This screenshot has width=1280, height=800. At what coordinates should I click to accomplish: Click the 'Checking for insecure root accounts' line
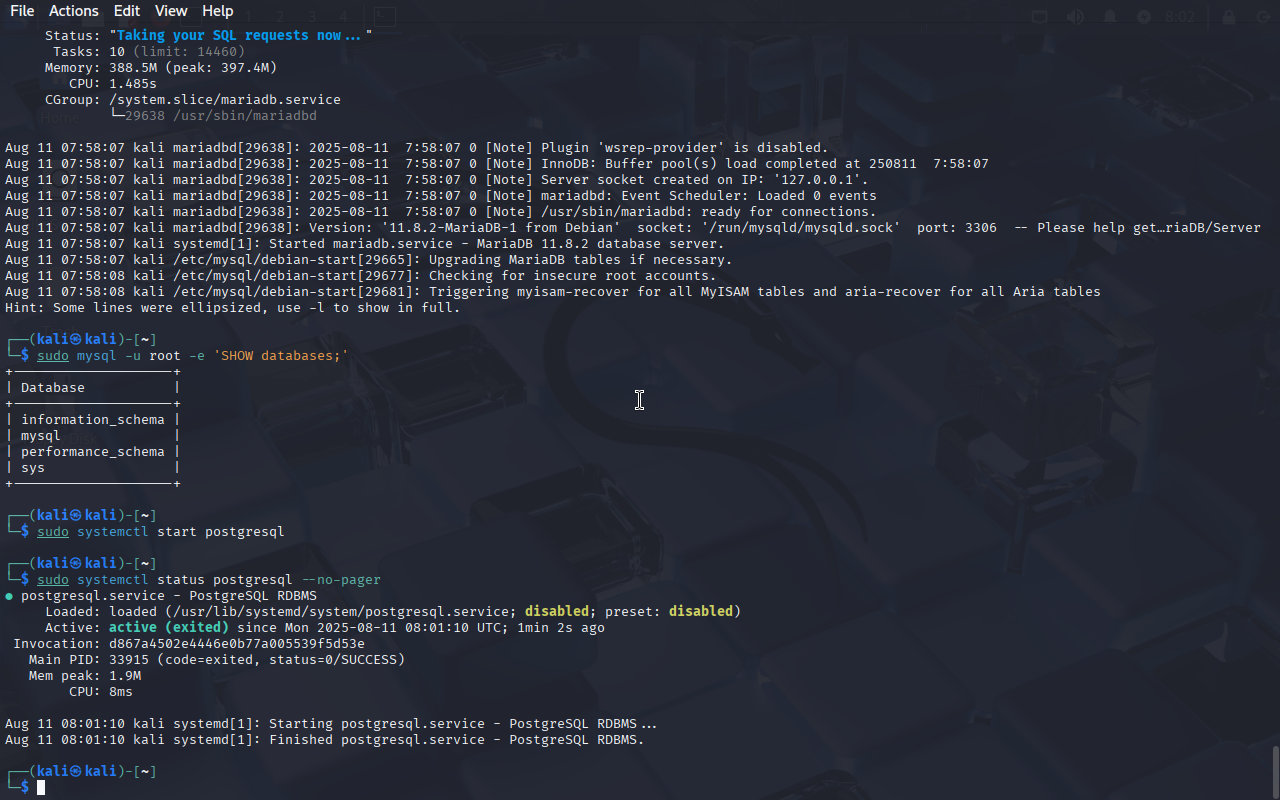361,275
